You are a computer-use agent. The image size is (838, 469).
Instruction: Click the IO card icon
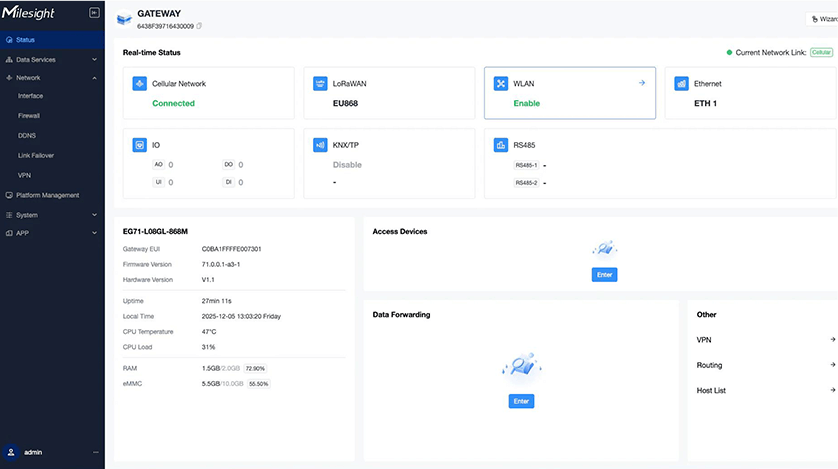(140, 145)
